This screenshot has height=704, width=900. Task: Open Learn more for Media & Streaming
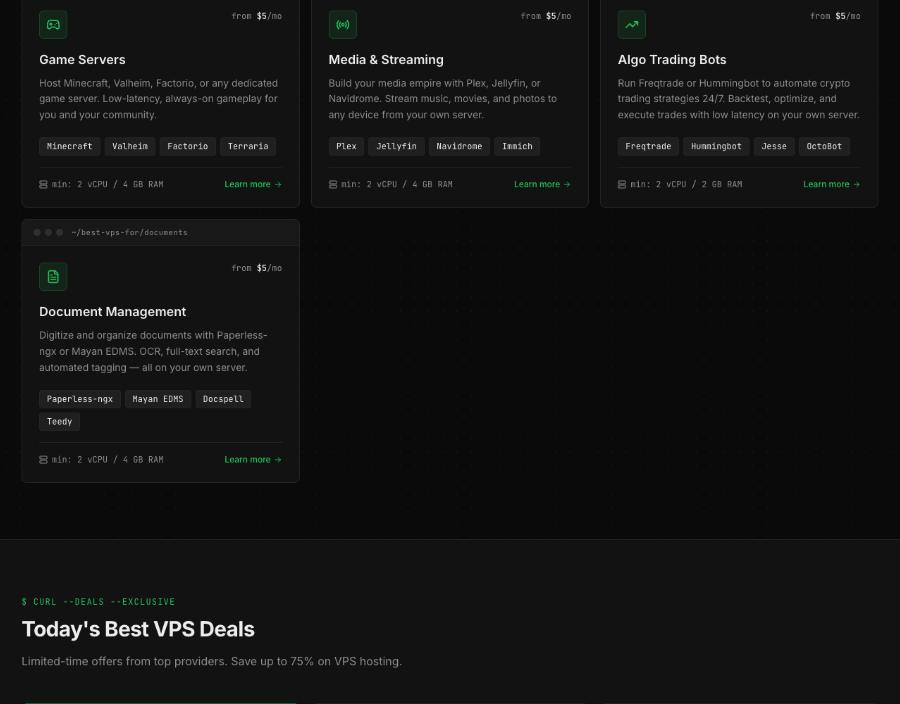[542, 184]
